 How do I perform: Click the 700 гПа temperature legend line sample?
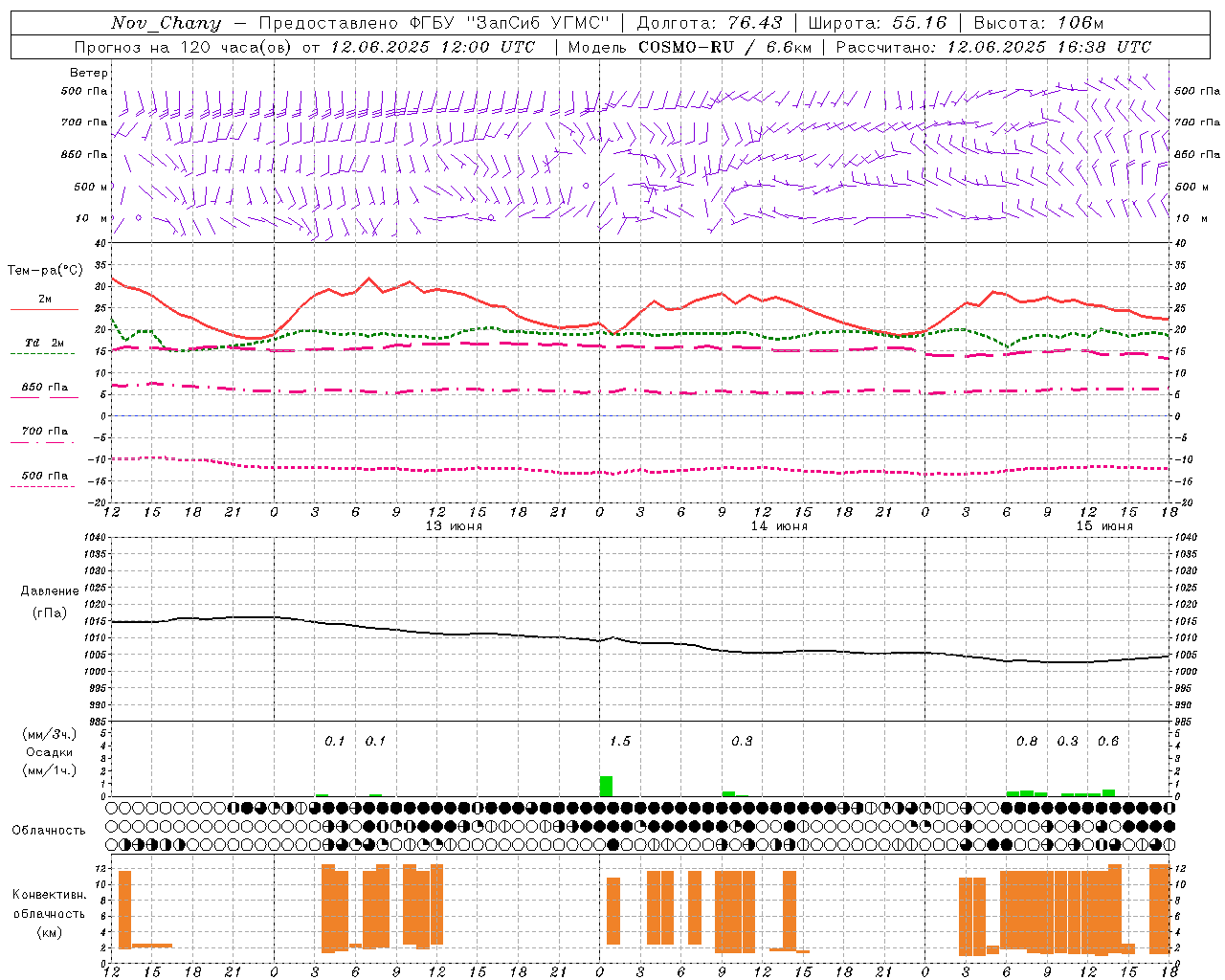(43, 441)
